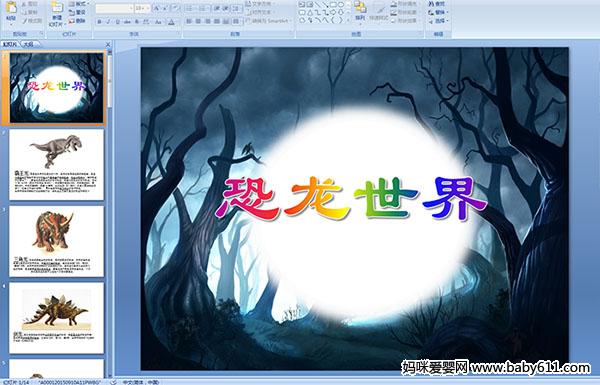The width and height of the screenshot is (600, 385).
Task: Open Font group dialog launcher
Action: point(178,34)
